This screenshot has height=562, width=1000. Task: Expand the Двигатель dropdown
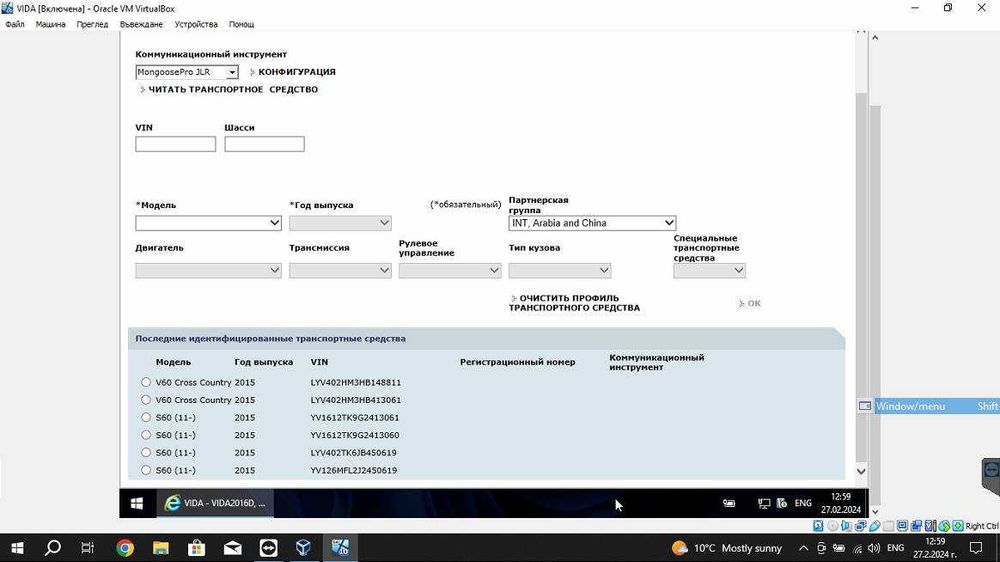(x=208, y=270)
